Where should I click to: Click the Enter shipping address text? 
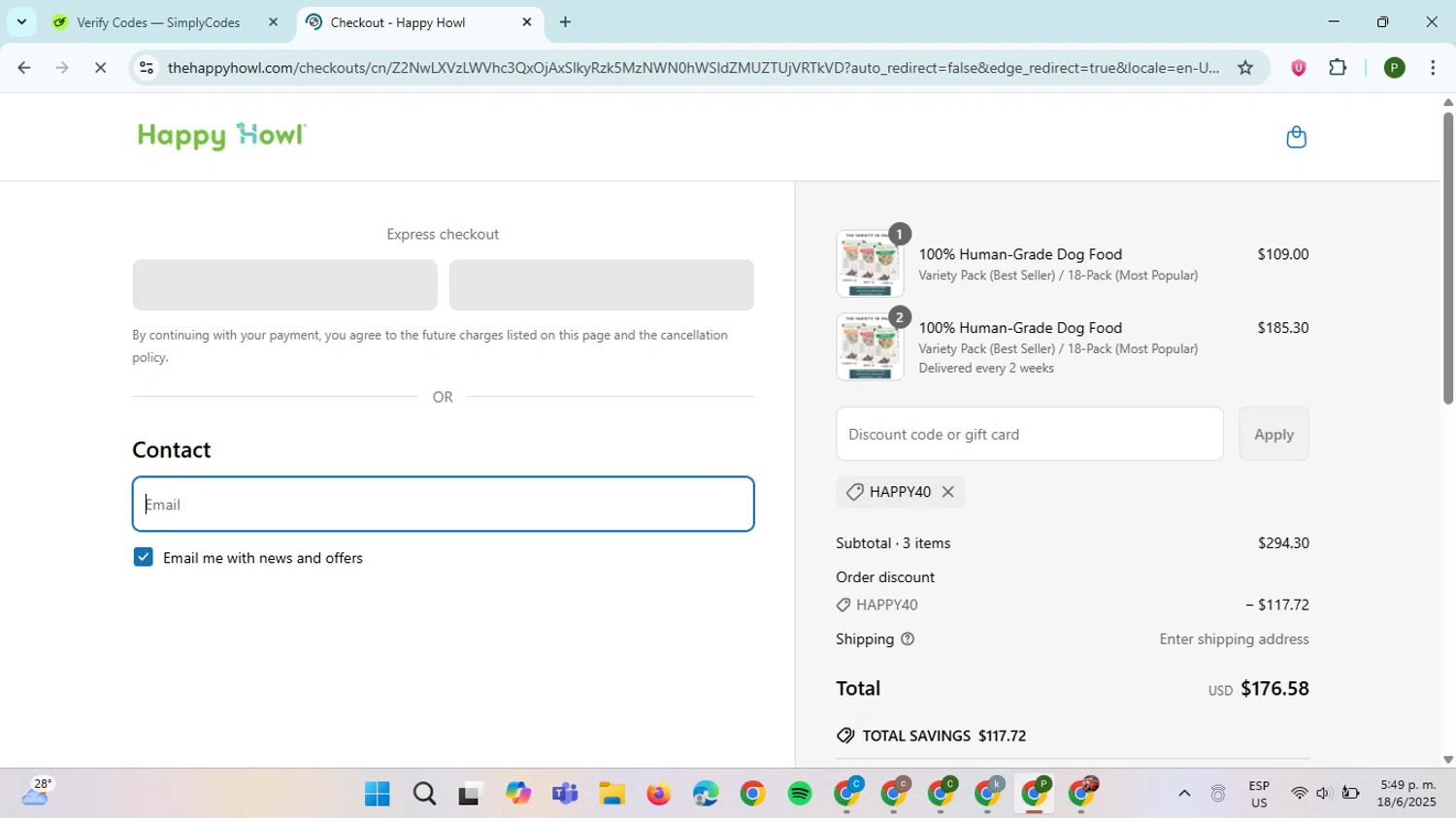[1234, 639]
